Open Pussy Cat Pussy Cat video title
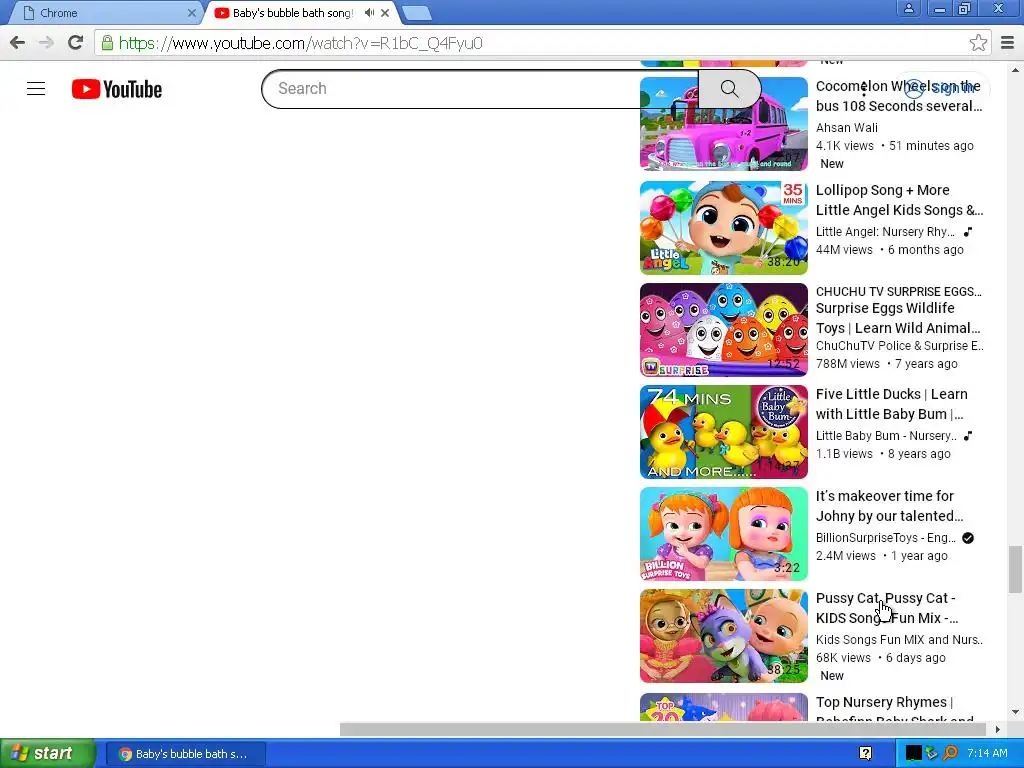1024x768 pixels. 887,608
